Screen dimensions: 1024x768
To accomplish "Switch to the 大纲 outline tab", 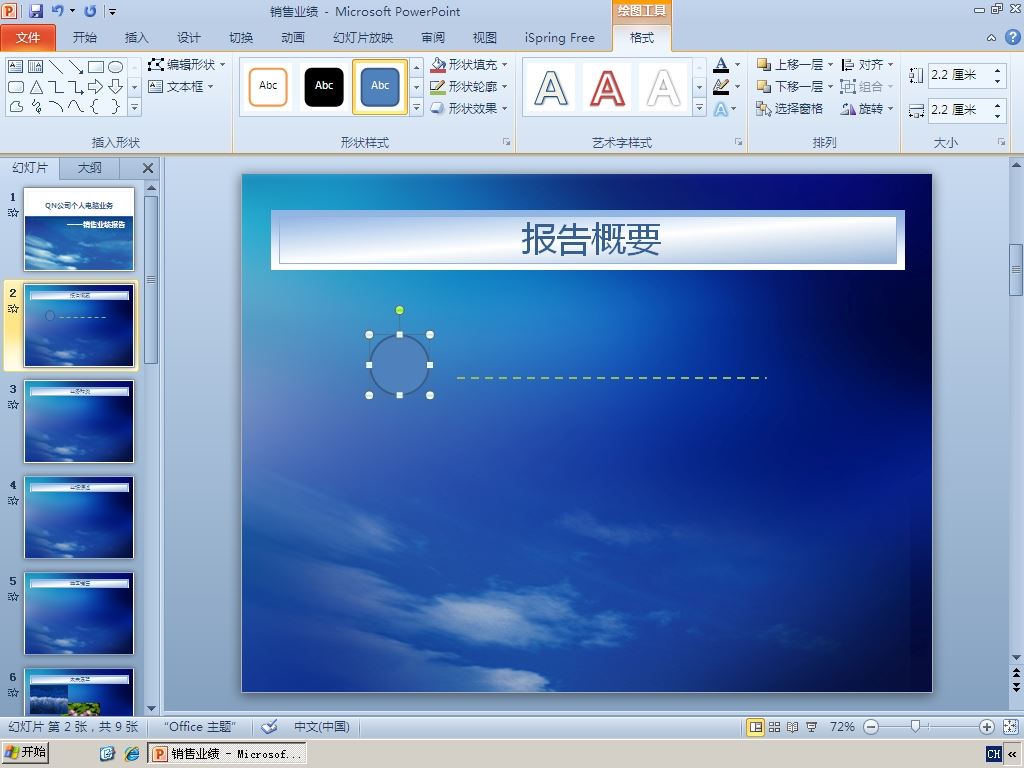I will 89,168.
